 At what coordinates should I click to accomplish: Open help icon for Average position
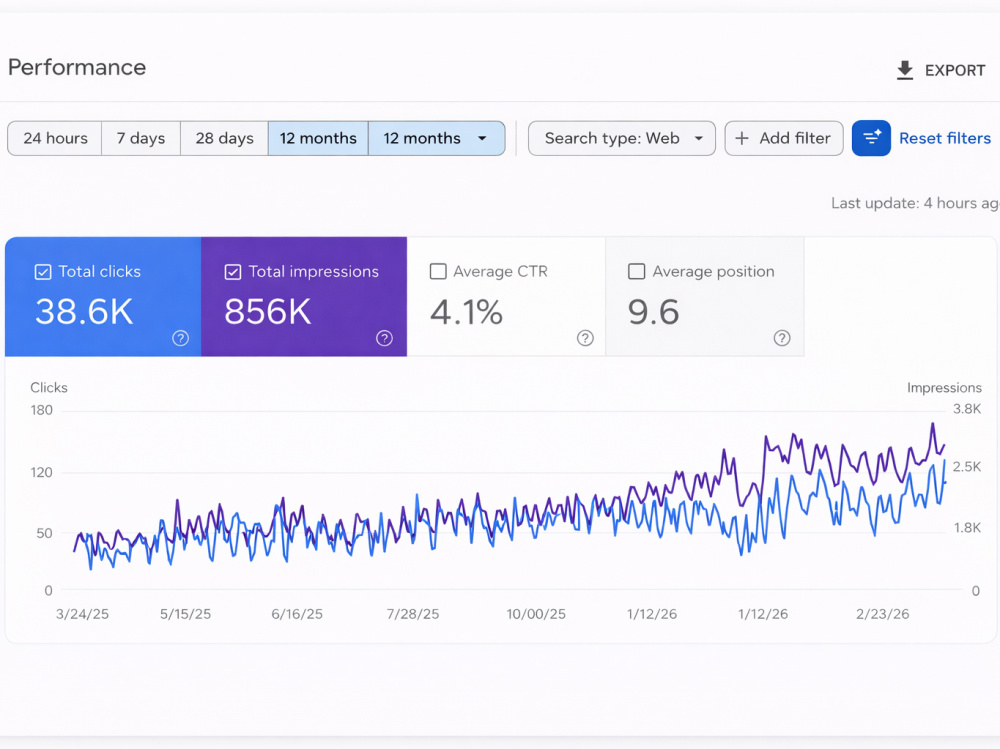[782, 338]
